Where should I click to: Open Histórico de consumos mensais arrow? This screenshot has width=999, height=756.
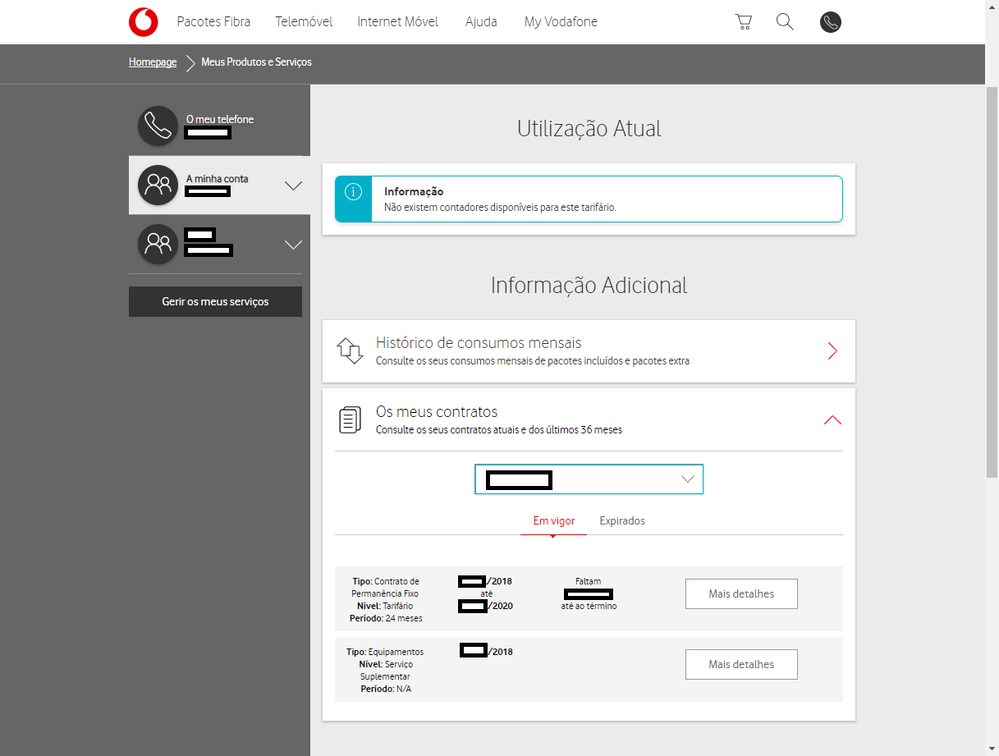point(832,351)
